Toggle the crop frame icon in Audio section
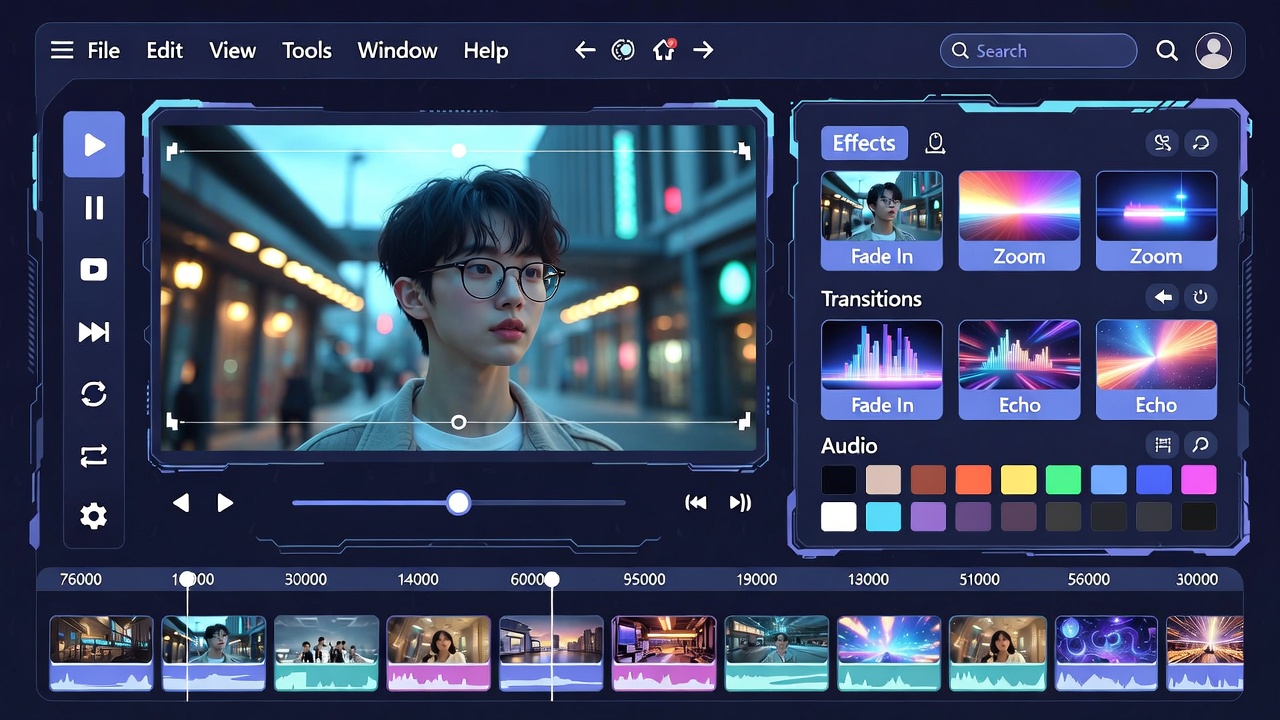1280x720 pixels. [x=1162, y=445]
